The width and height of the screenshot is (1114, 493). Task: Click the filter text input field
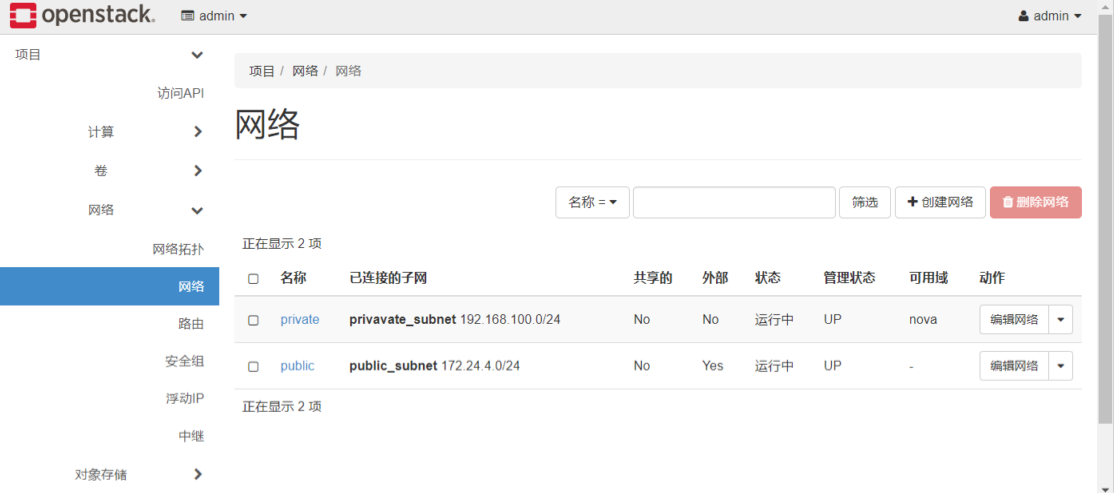click(x=733, y=202)
